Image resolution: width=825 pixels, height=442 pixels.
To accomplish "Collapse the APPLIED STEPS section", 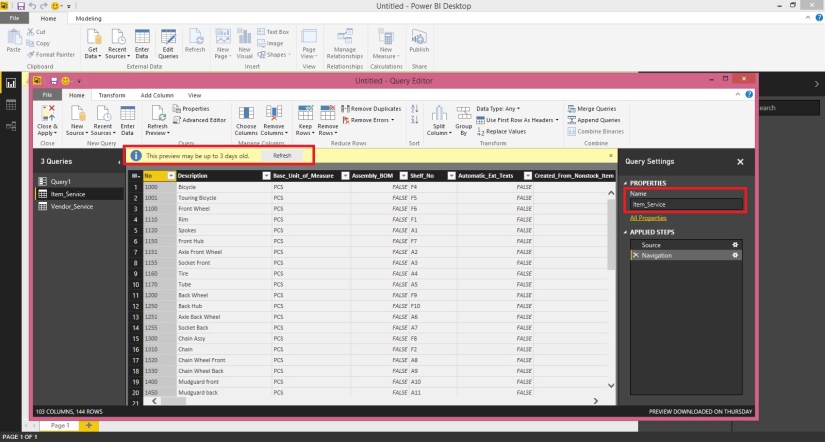I will (x=626, y=232).
